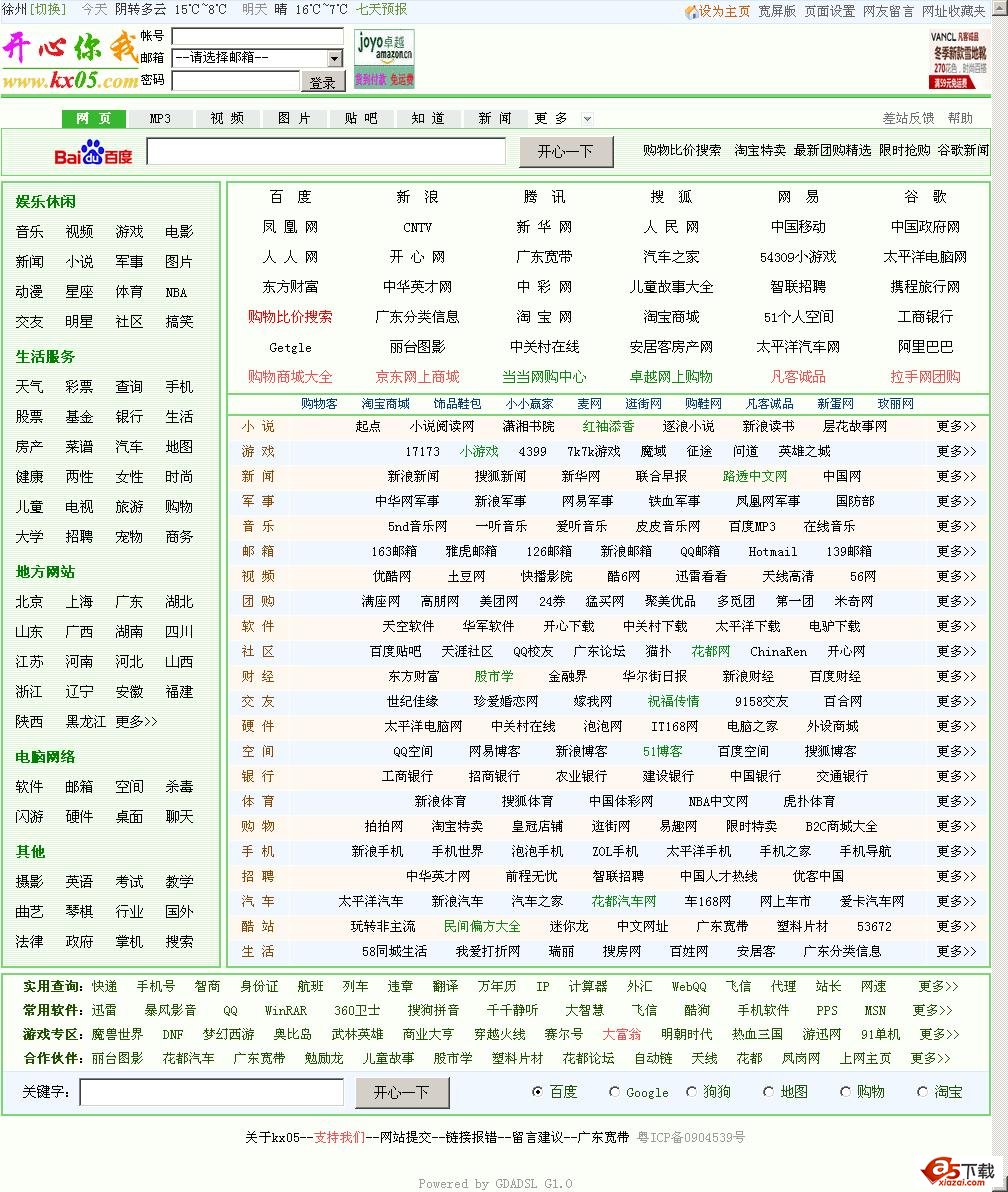Select the 地图 search radio button
Image resolution: width=1008 pixels, height=1192 pixels.
click(x=768, y=1092)
